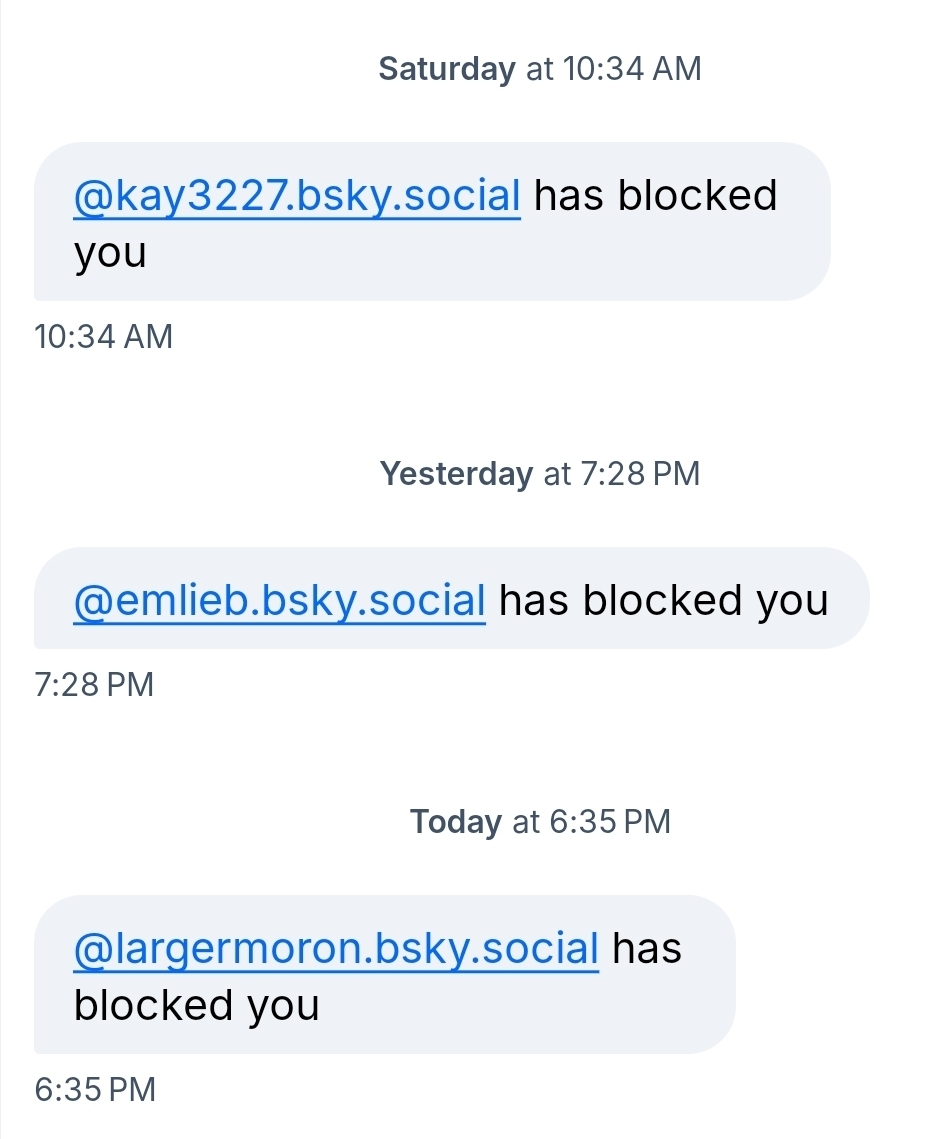Click the 6:35 PM timestamp below last message
The height and width of the screenshot is (1139, 948).
point(95,1089)
